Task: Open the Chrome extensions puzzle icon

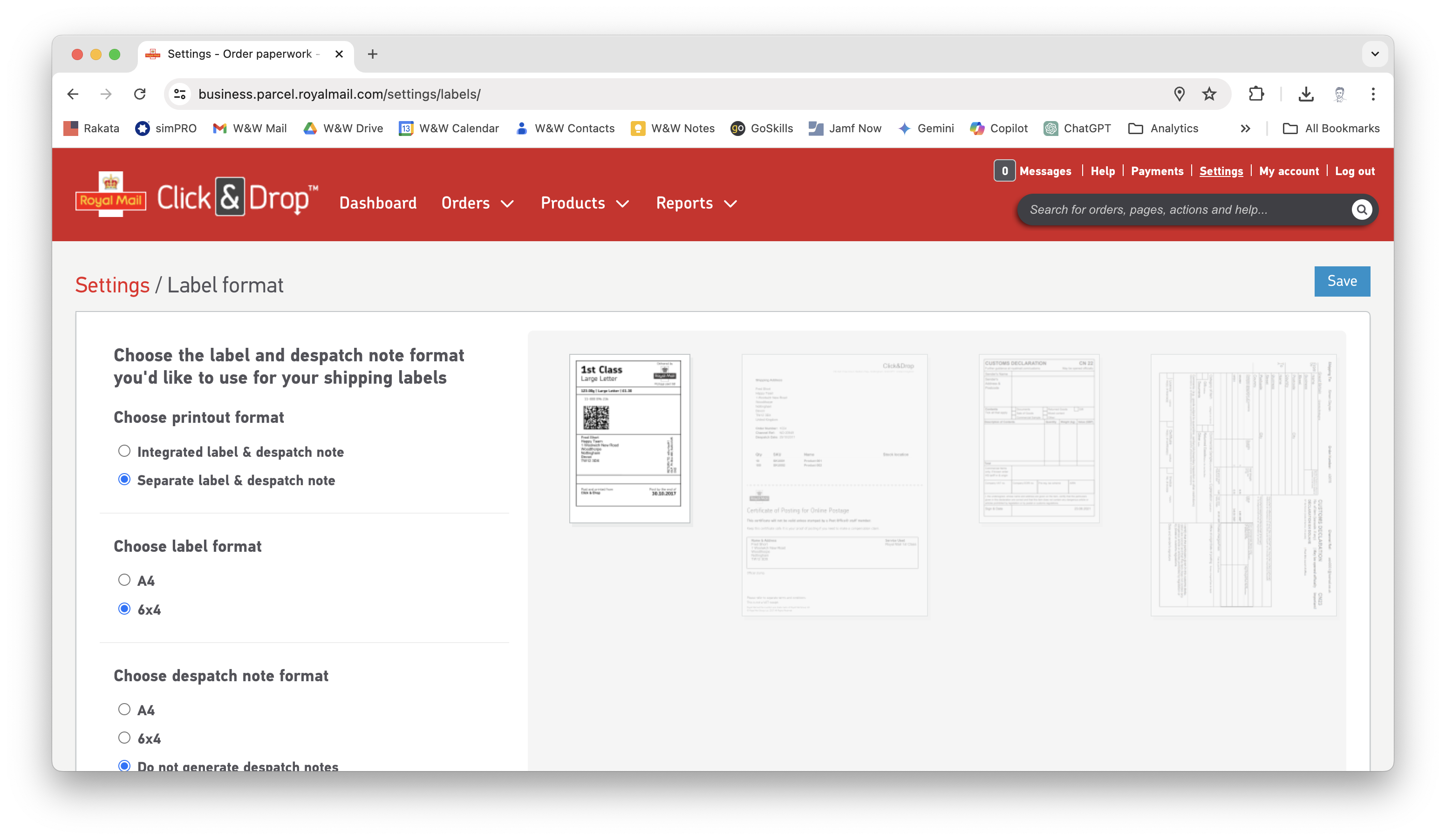Action: pyautogui.click(x=1256, y=94)
